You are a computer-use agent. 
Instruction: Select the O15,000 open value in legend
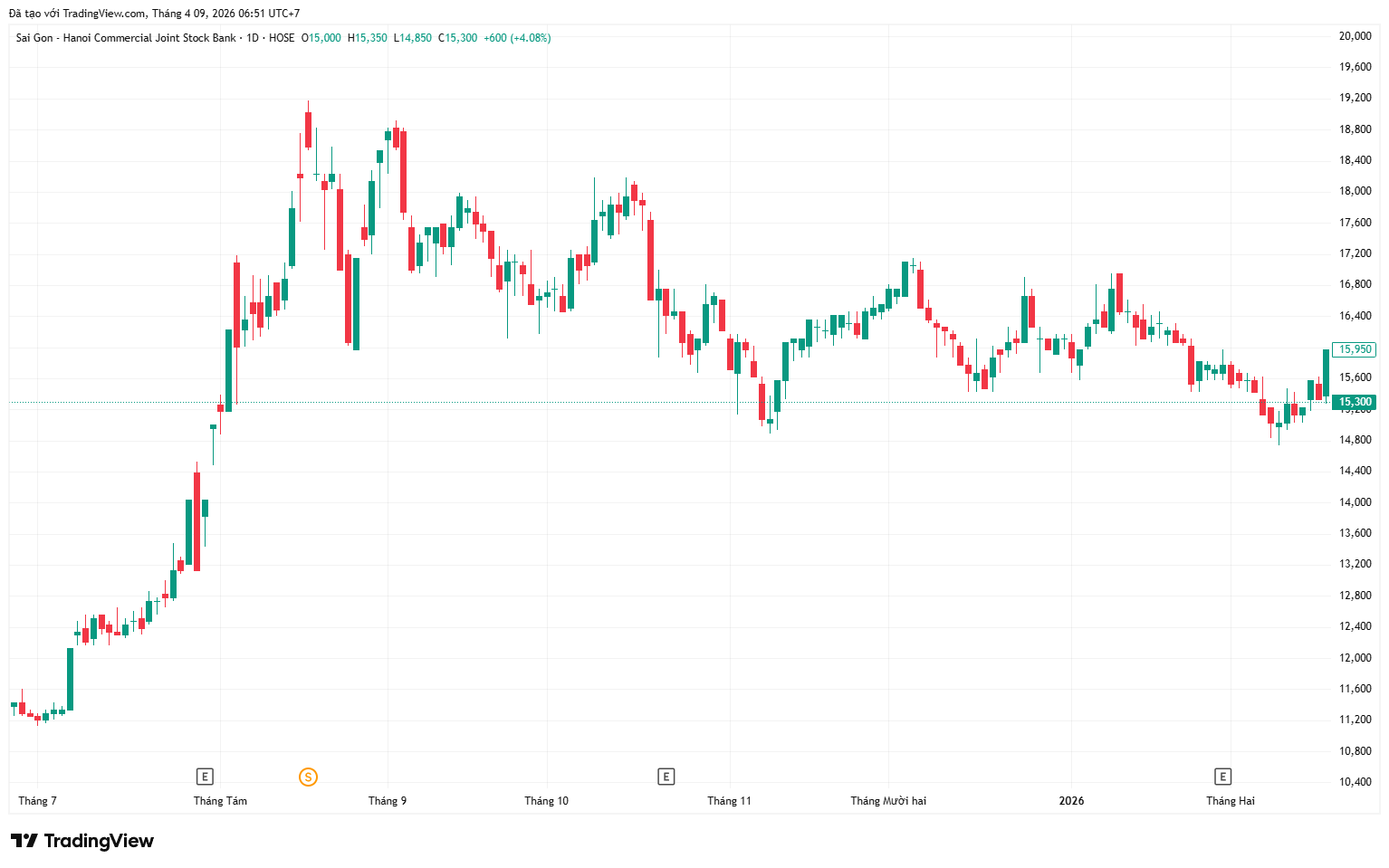tap(321, 38)
